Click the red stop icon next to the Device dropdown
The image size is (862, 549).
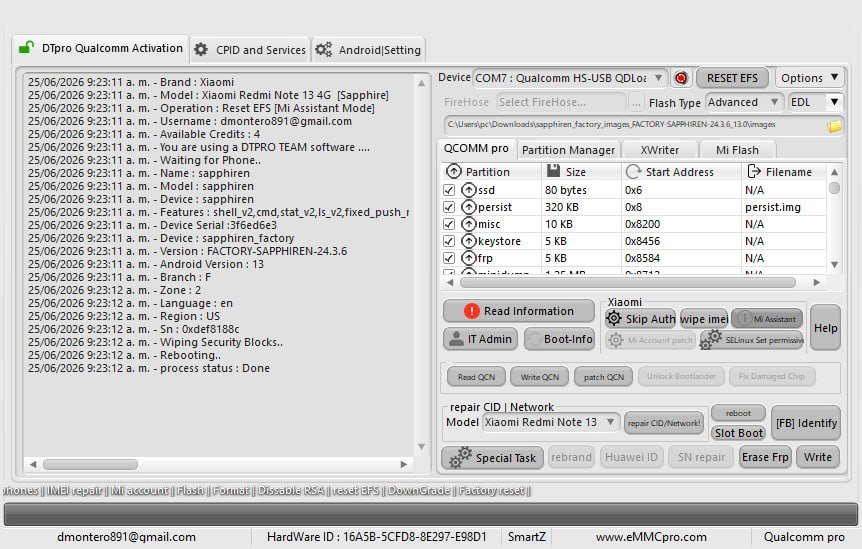click(681, 78)
